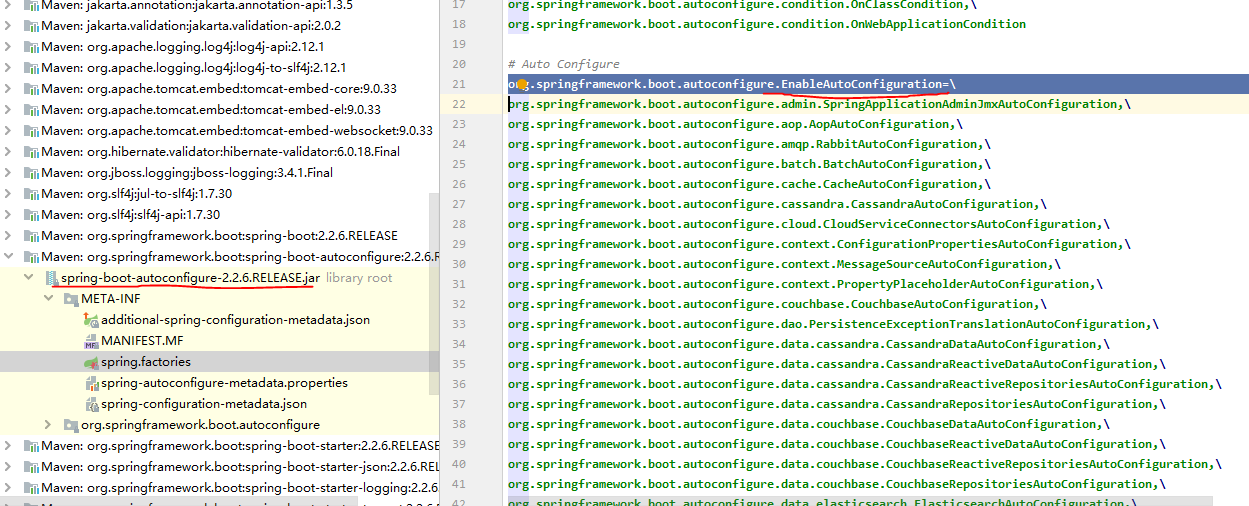Collapse spring-boot-autoconfigure-2.2.6.RELEASE.jar node
Viewport: 1249px width, 506px height.
(29, 278)
